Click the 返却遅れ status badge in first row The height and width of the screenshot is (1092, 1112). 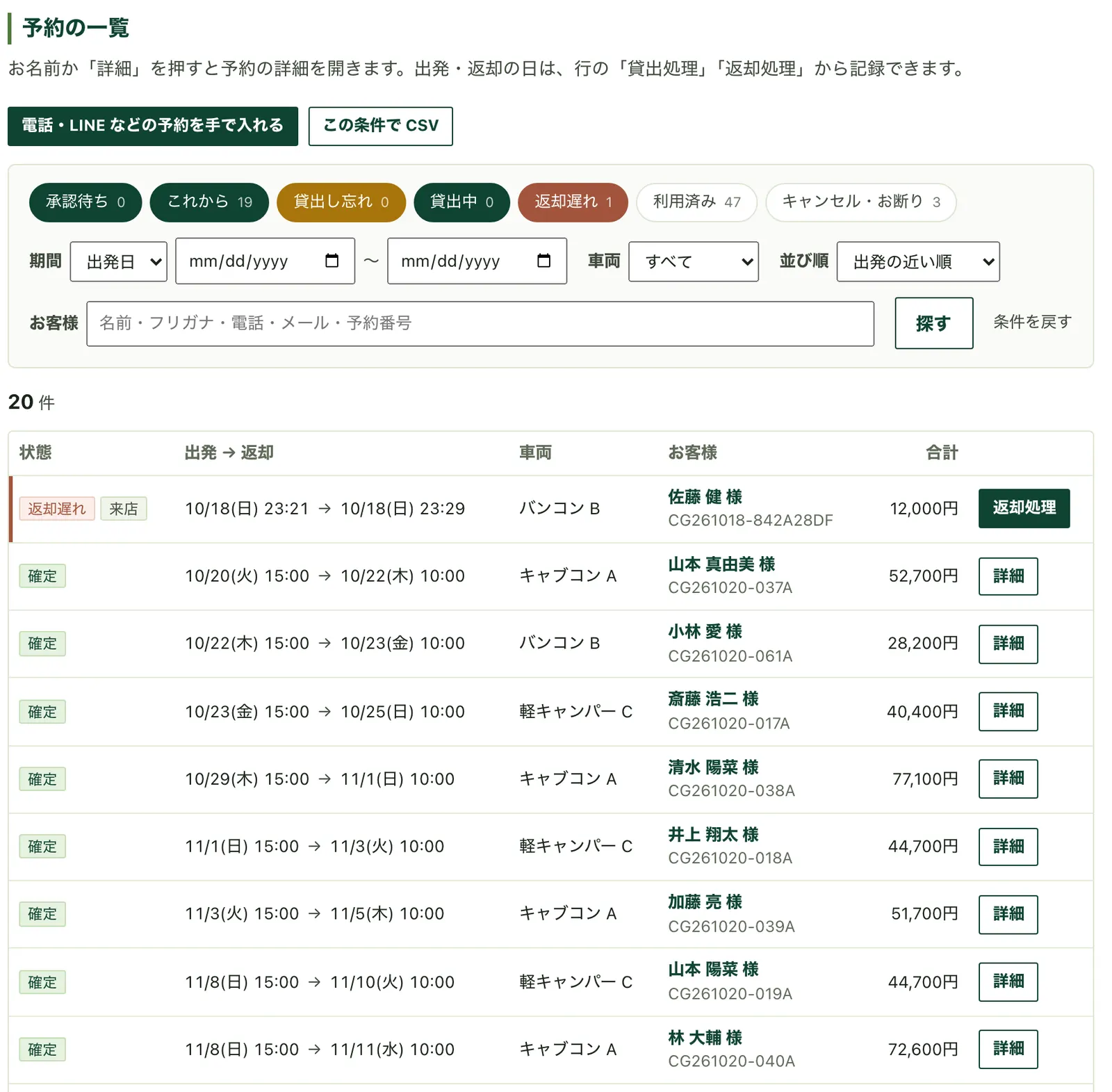(x=57, y=509)
